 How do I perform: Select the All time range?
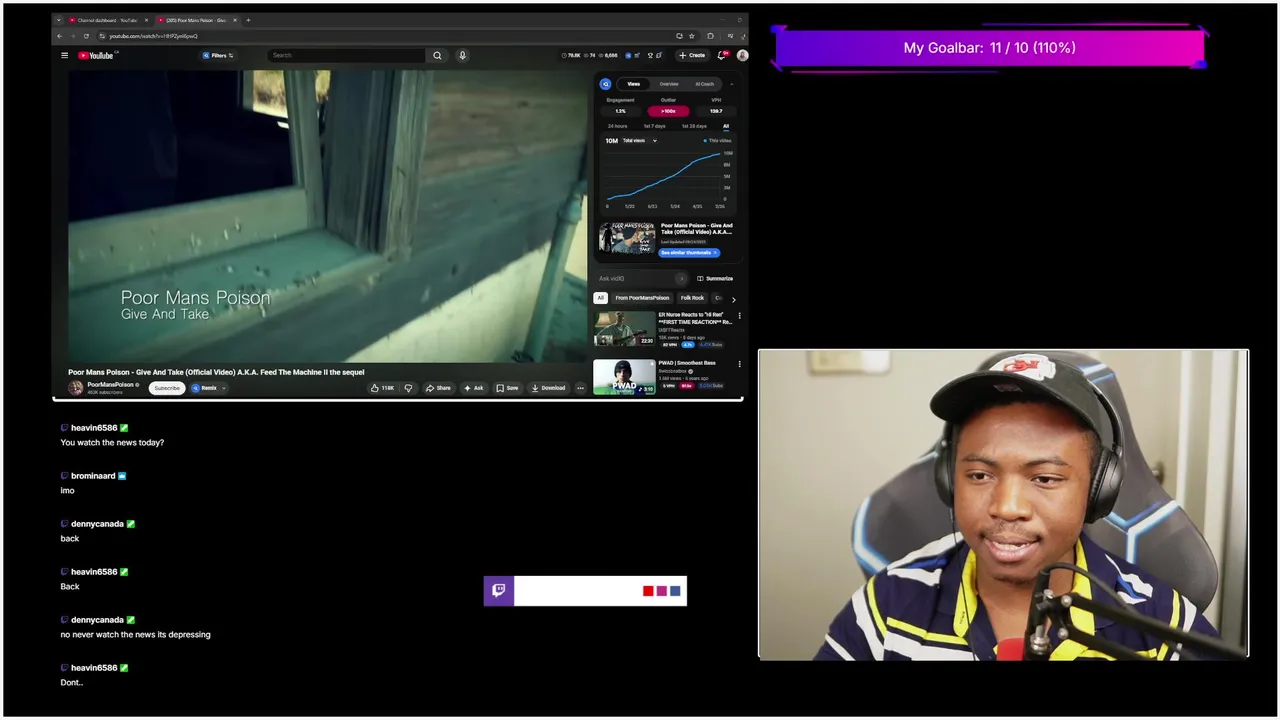726,126
